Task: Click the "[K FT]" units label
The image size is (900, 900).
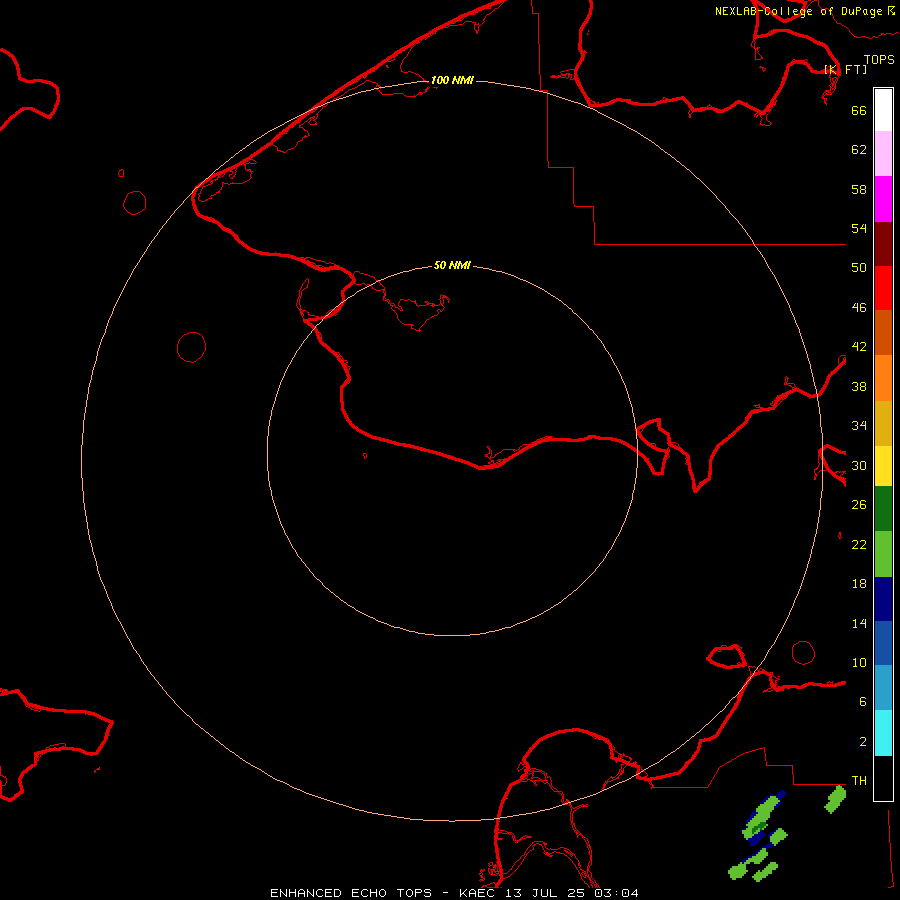Action: 845,69
